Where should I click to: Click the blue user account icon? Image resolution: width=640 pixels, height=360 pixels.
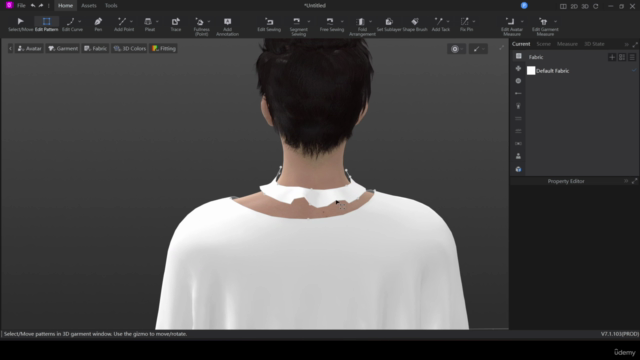524,5
